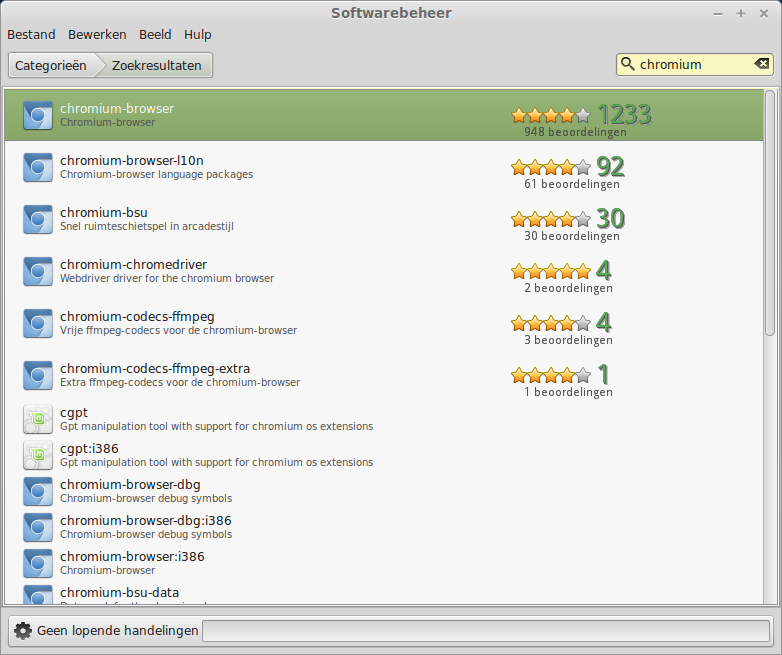Click star rating of chromium-browser
782x655 pixels.
[x=551, y=116]
